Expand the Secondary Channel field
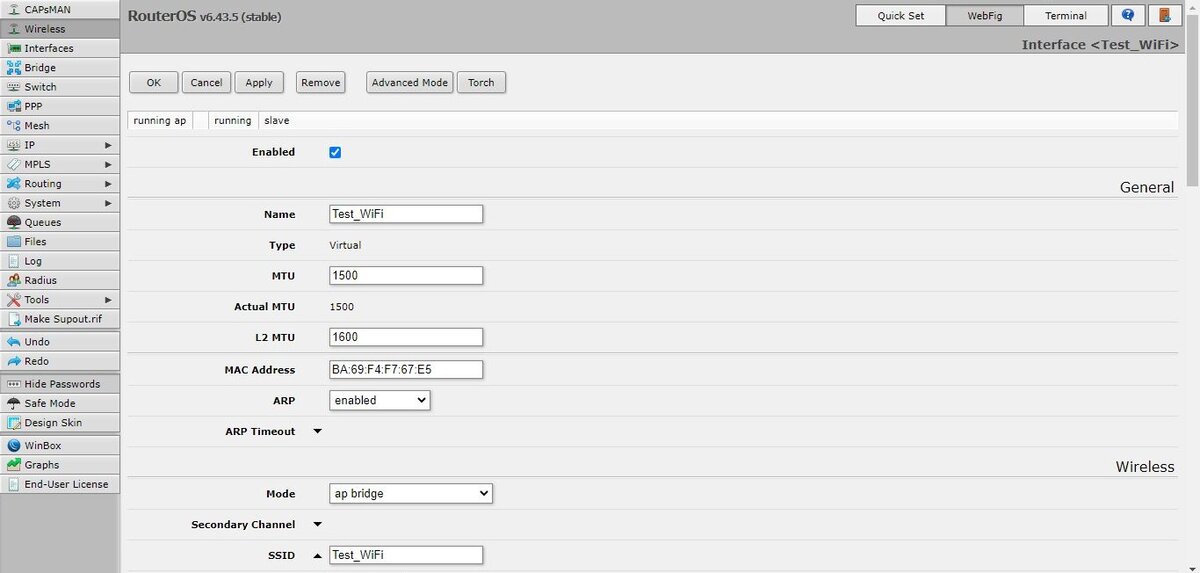 click(x=318, y=524)
